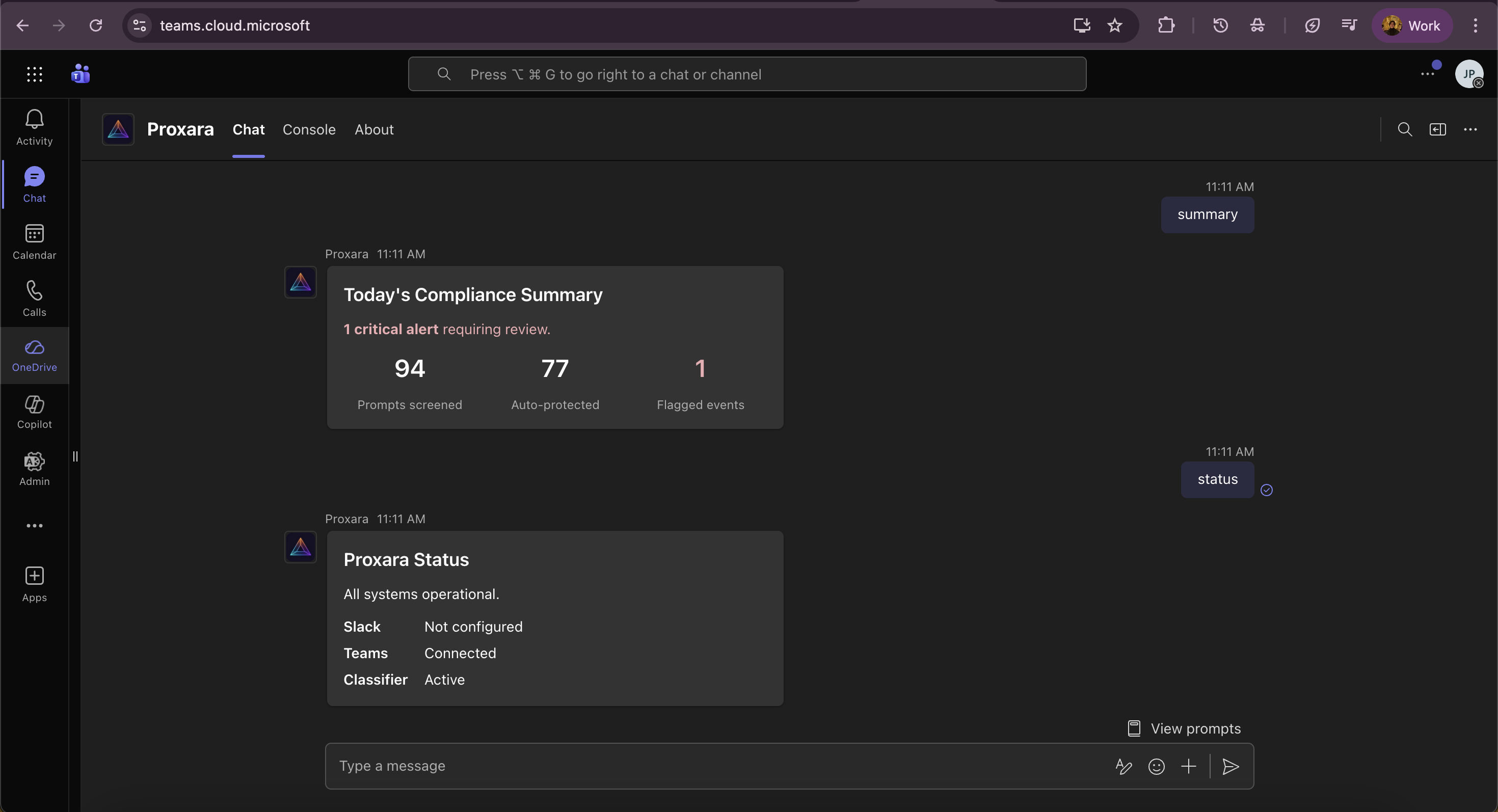1498x812 pixels.
Task: Bookmark this page with star icon
Action: pos(1114,25)
